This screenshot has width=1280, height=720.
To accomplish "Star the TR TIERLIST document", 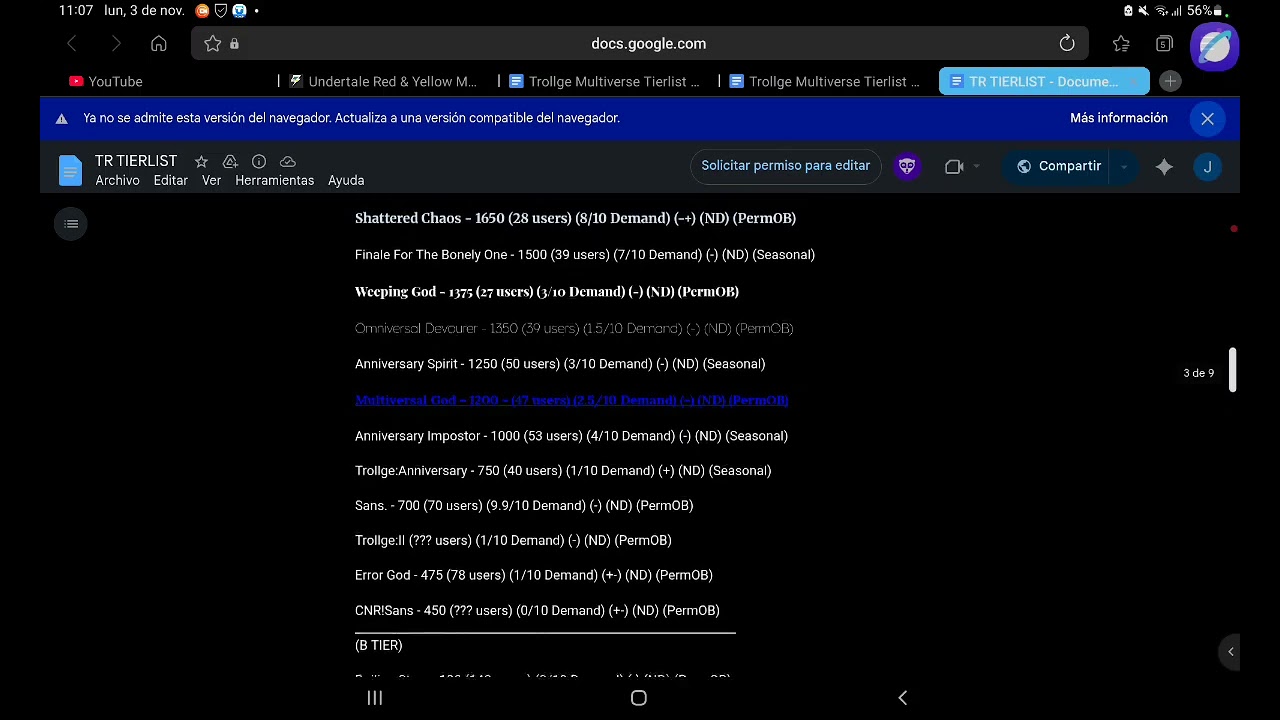I will [201, 161].
